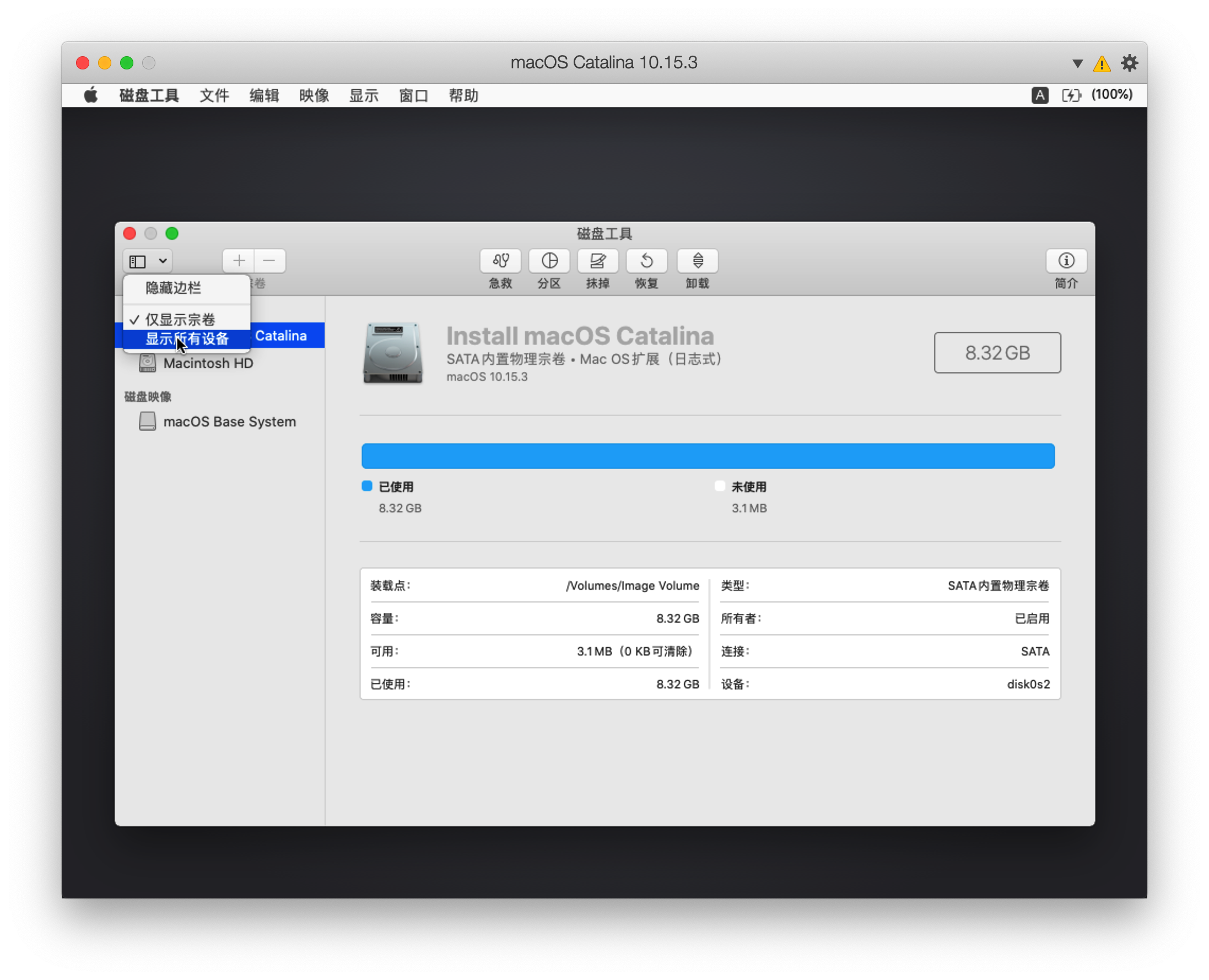Select macOS Base System disk image

[229, 422]
